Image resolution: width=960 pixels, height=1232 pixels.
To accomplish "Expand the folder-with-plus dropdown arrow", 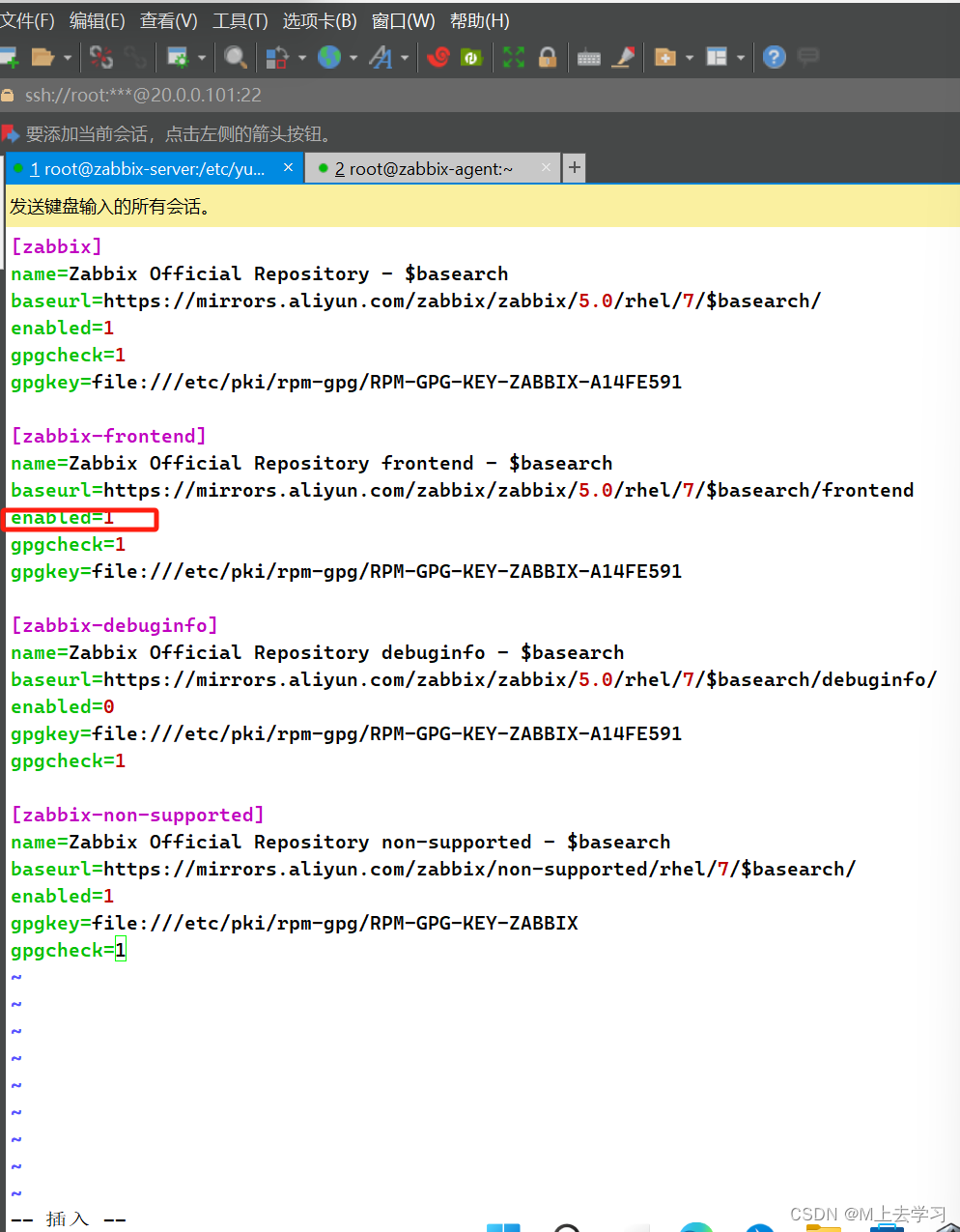I will (690, 58).
